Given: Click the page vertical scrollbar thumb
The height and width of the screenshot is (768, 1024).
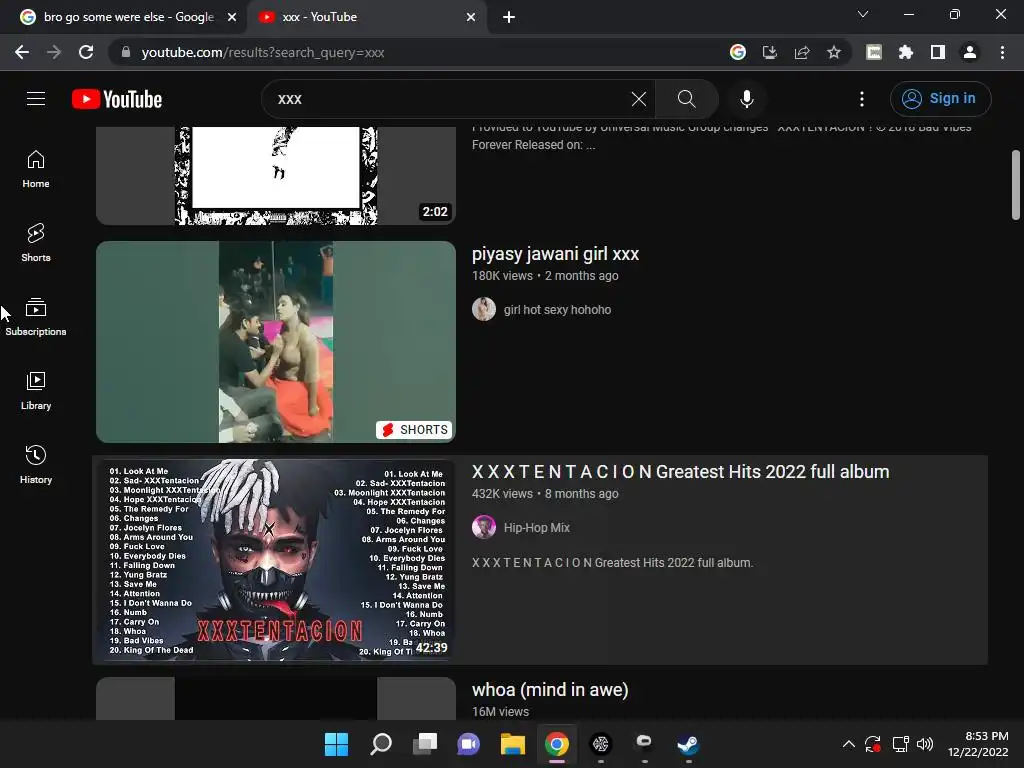Looking at the screenshot, I should 1016,185.
